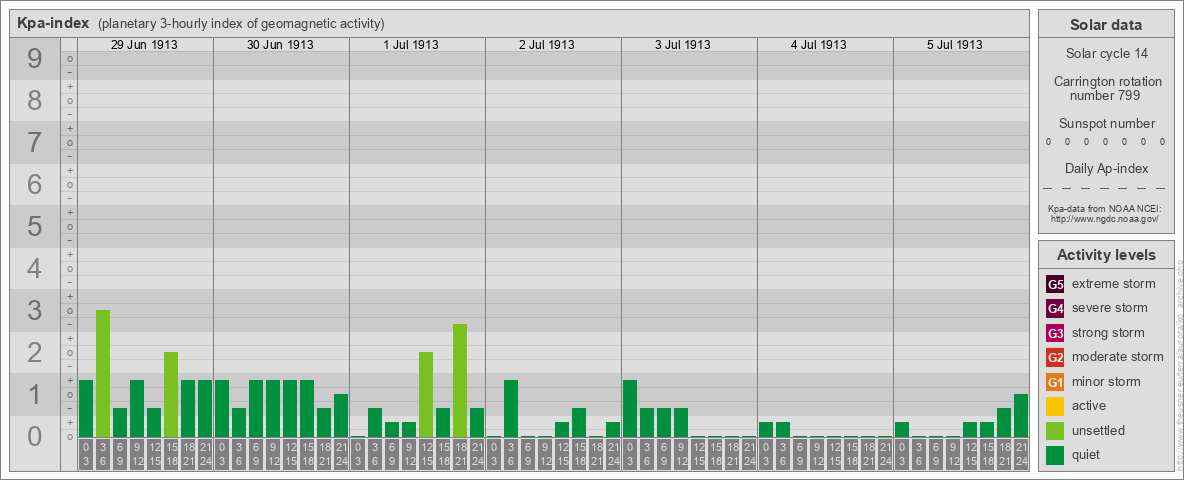Click the Kp scale number 5
Screen dimensions: 1184x480
click(35, 226)
